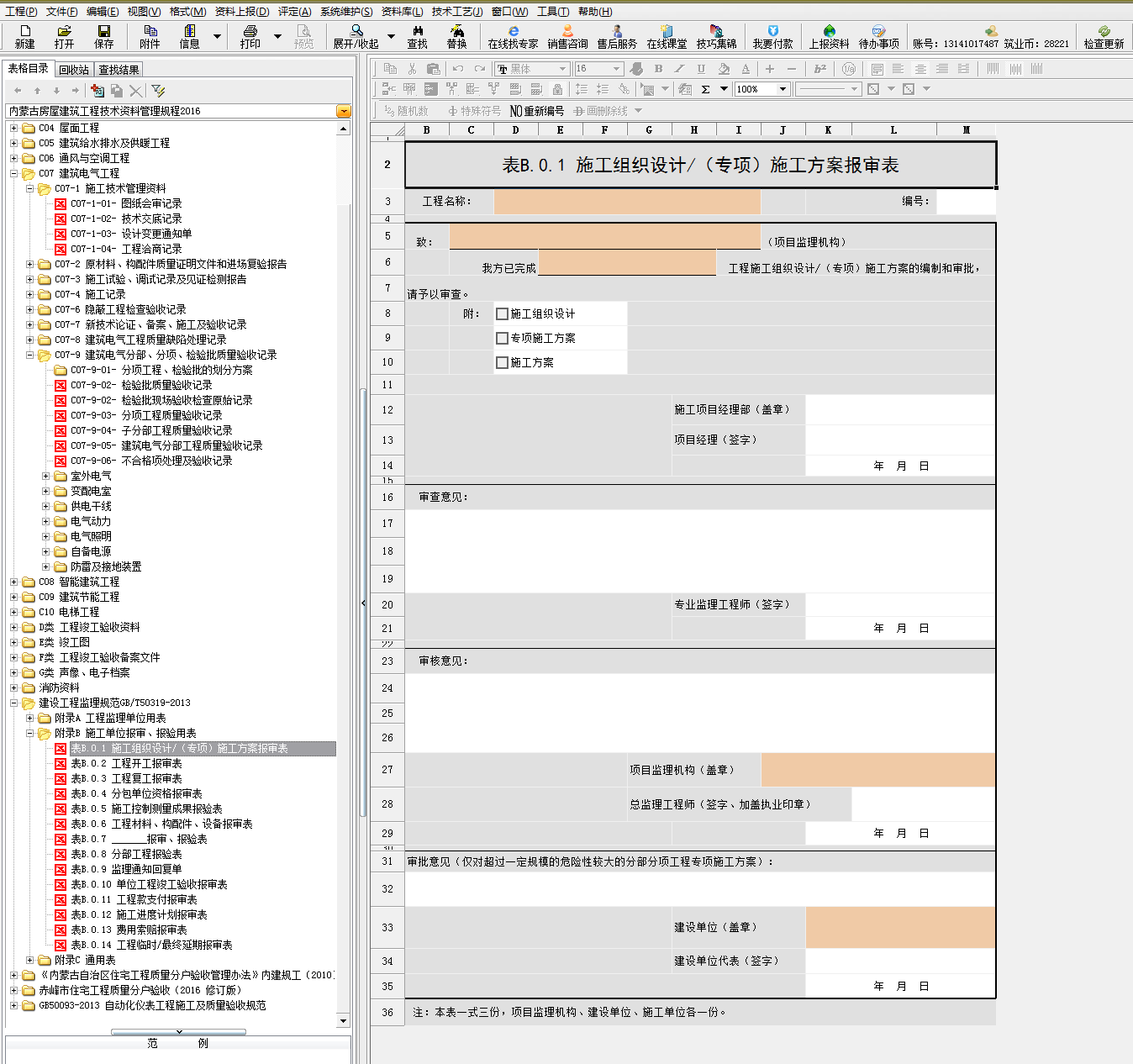Select column header L in the sheet
The height and width of the screenshot is (1064, 1133).
click(893, 130)
